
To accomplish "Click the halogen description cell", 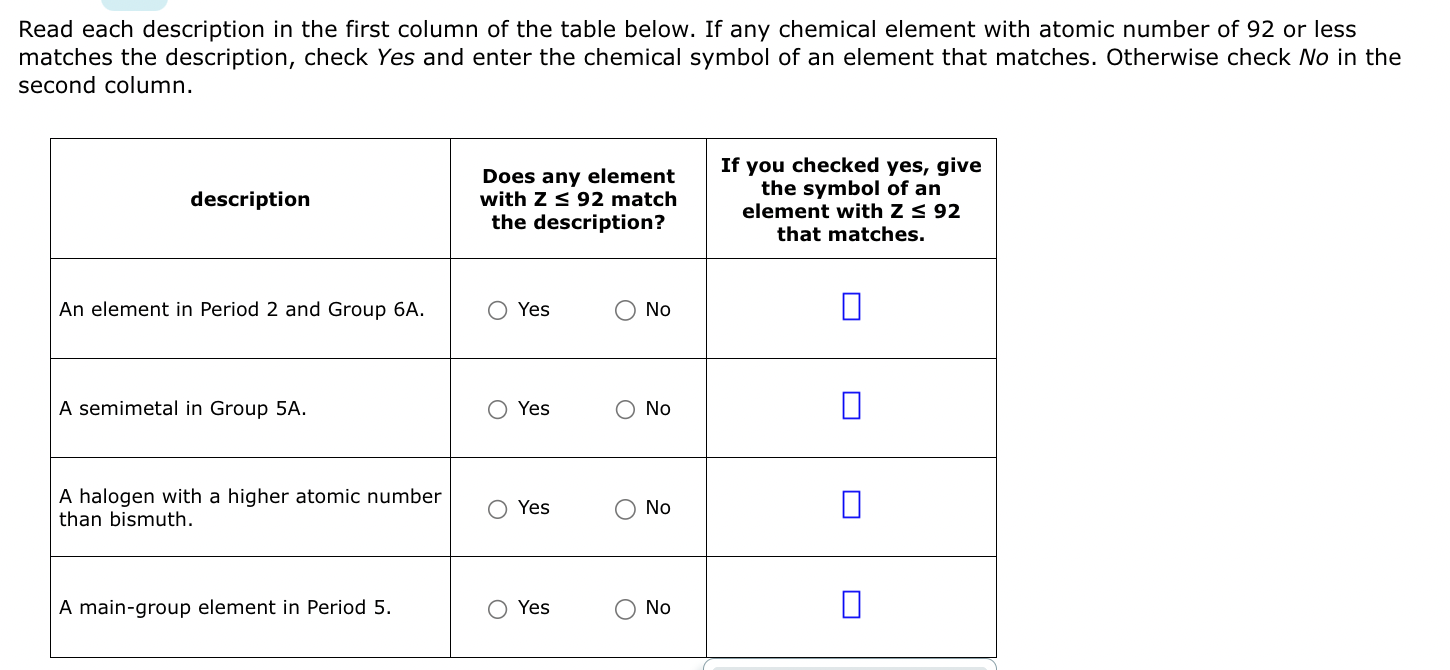I will pyautogui.click(x=250, y=507).
